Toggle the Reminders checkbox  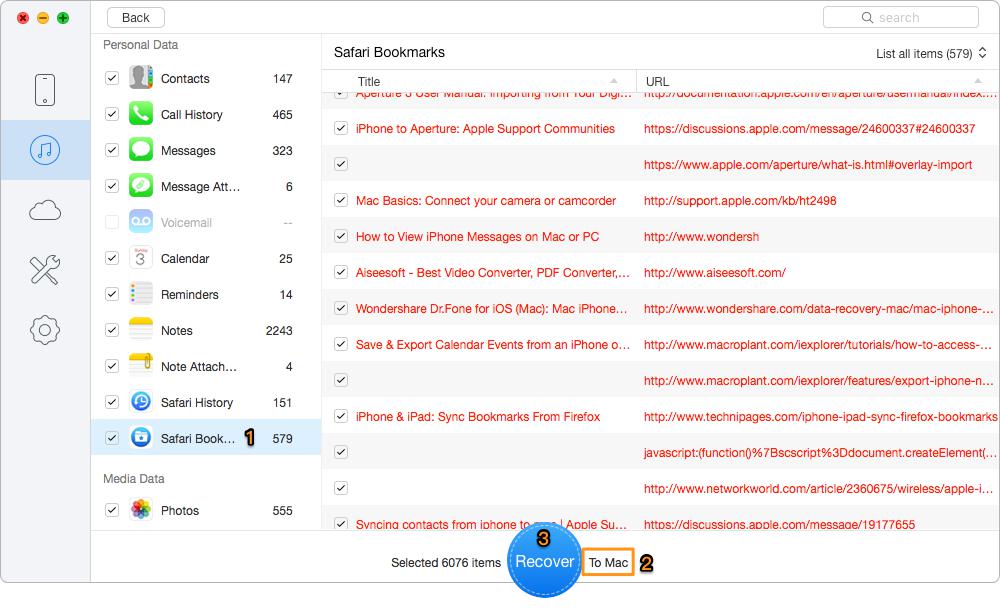pyautogui.click(x=112, y=294)
